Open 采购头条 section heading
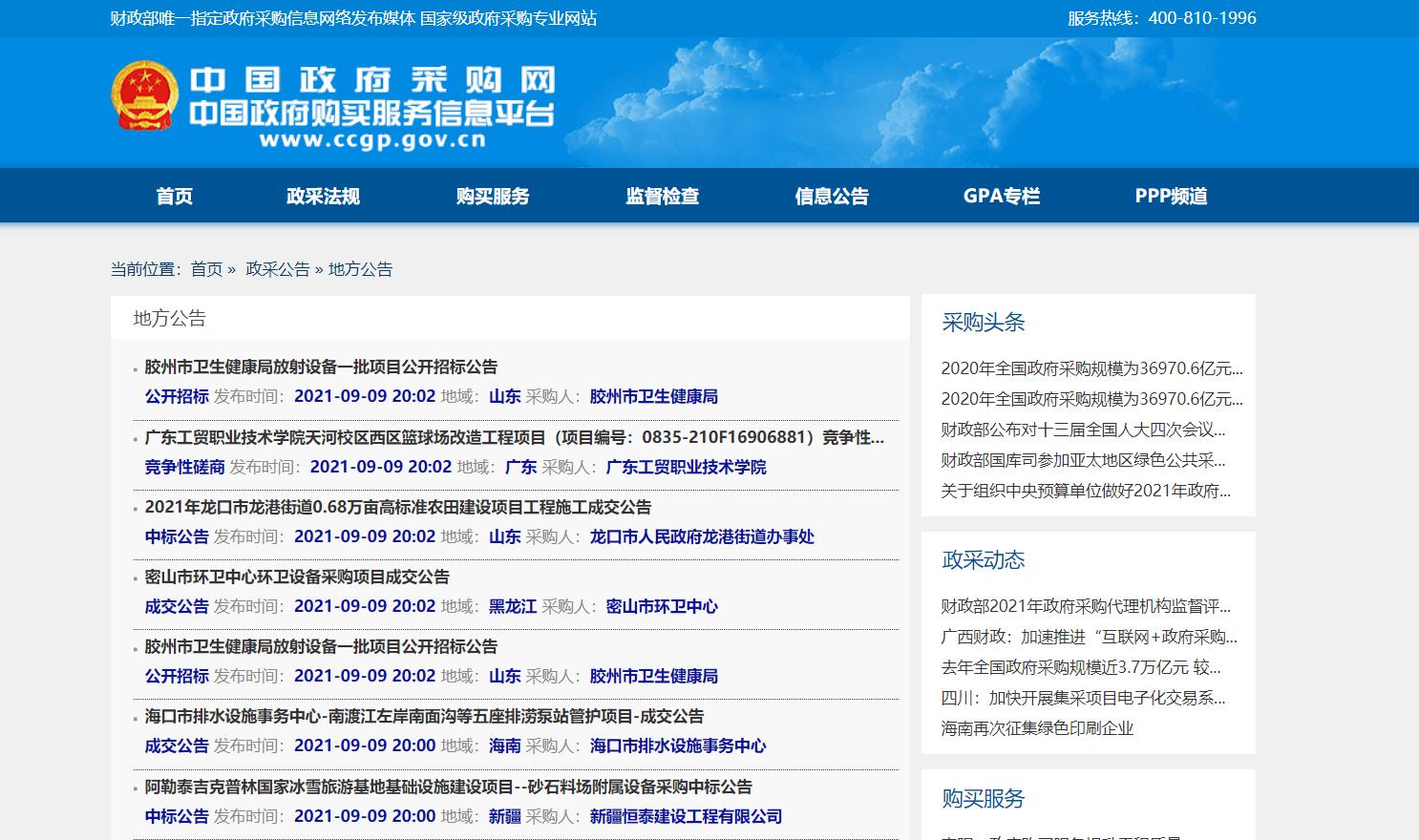The image size is (1419, 840). tap(984, 322)
